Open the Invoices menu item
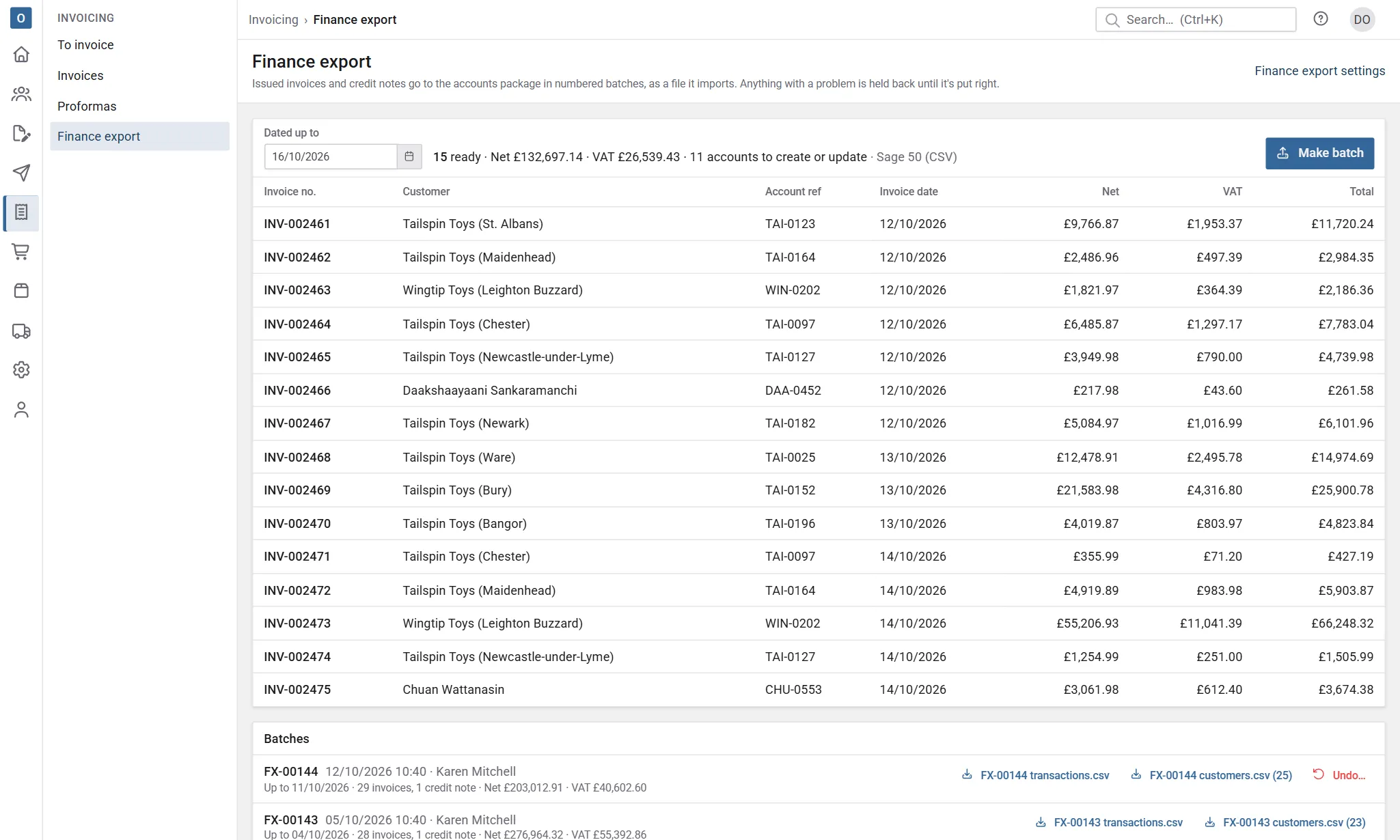This screenshot has width=1400, height=840. coord(139,76)
